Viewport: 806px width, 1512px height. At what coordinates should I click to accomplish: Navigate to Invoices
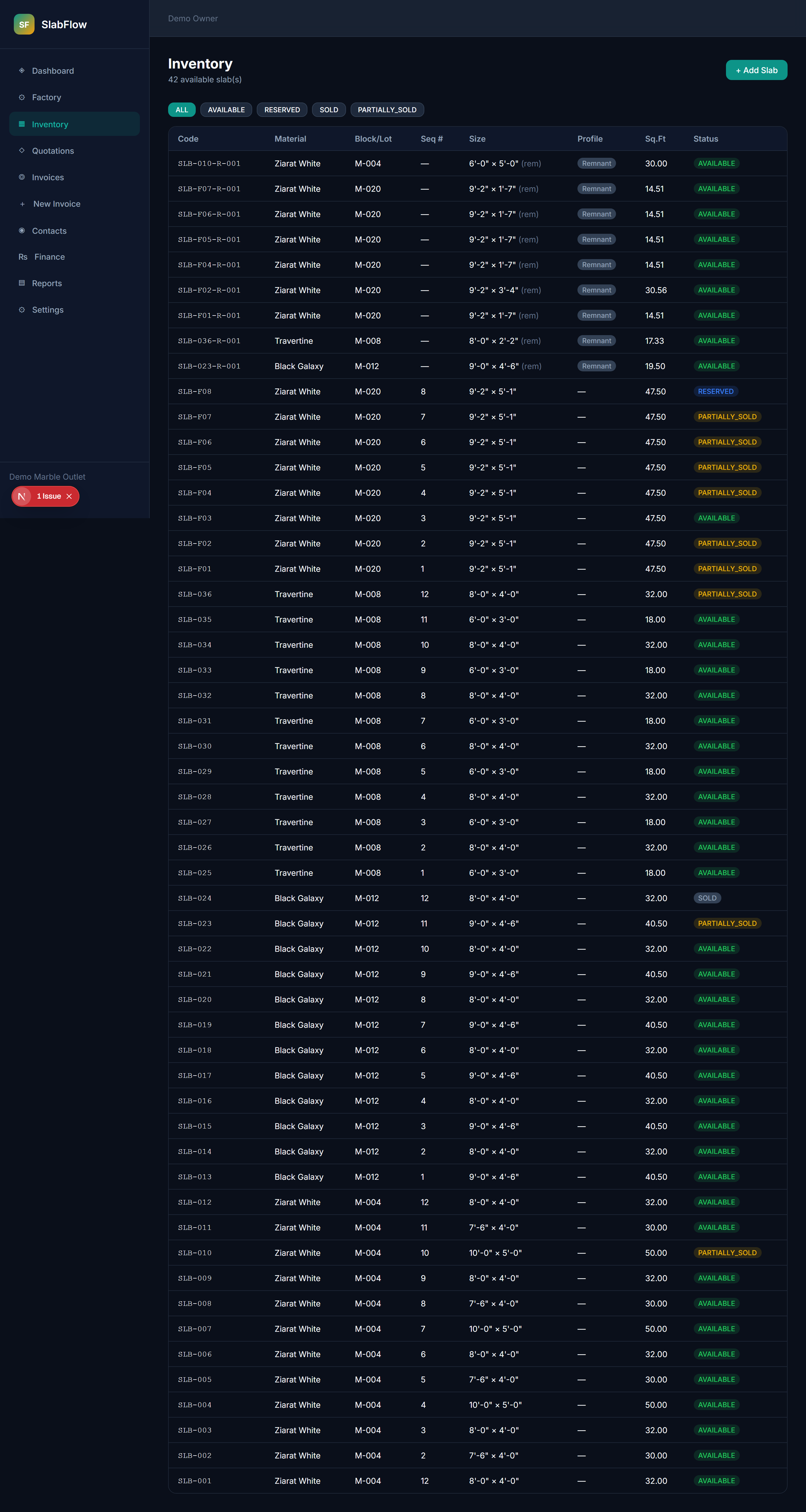75,177
